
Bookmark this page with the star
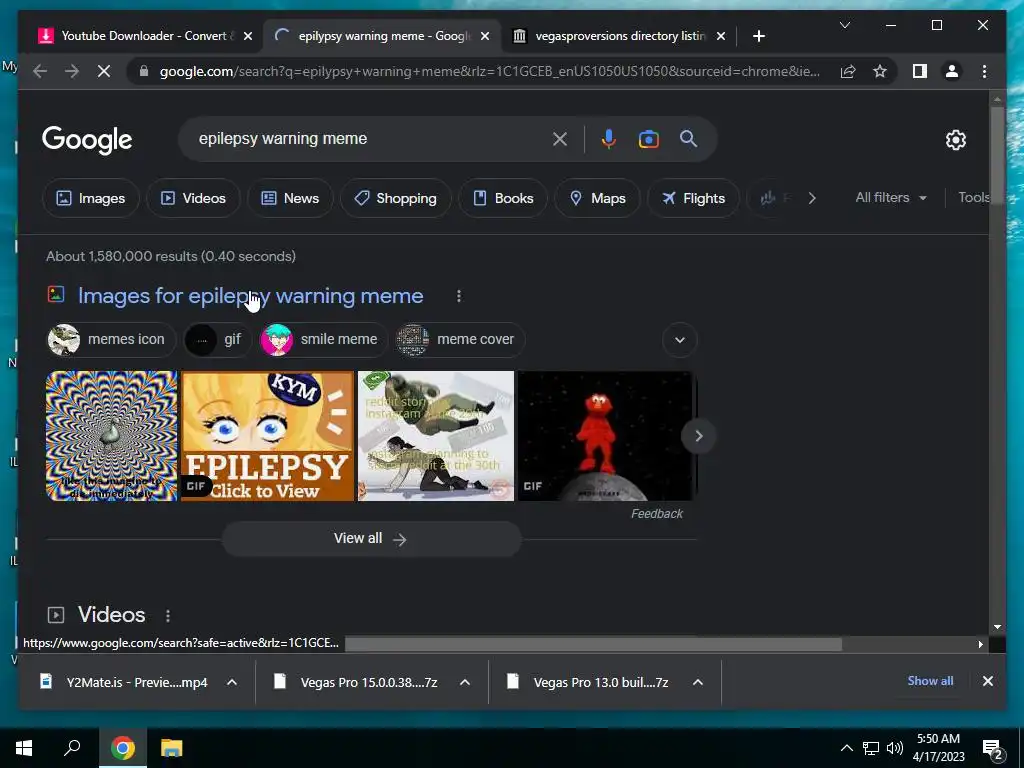(x=880, y=71)
